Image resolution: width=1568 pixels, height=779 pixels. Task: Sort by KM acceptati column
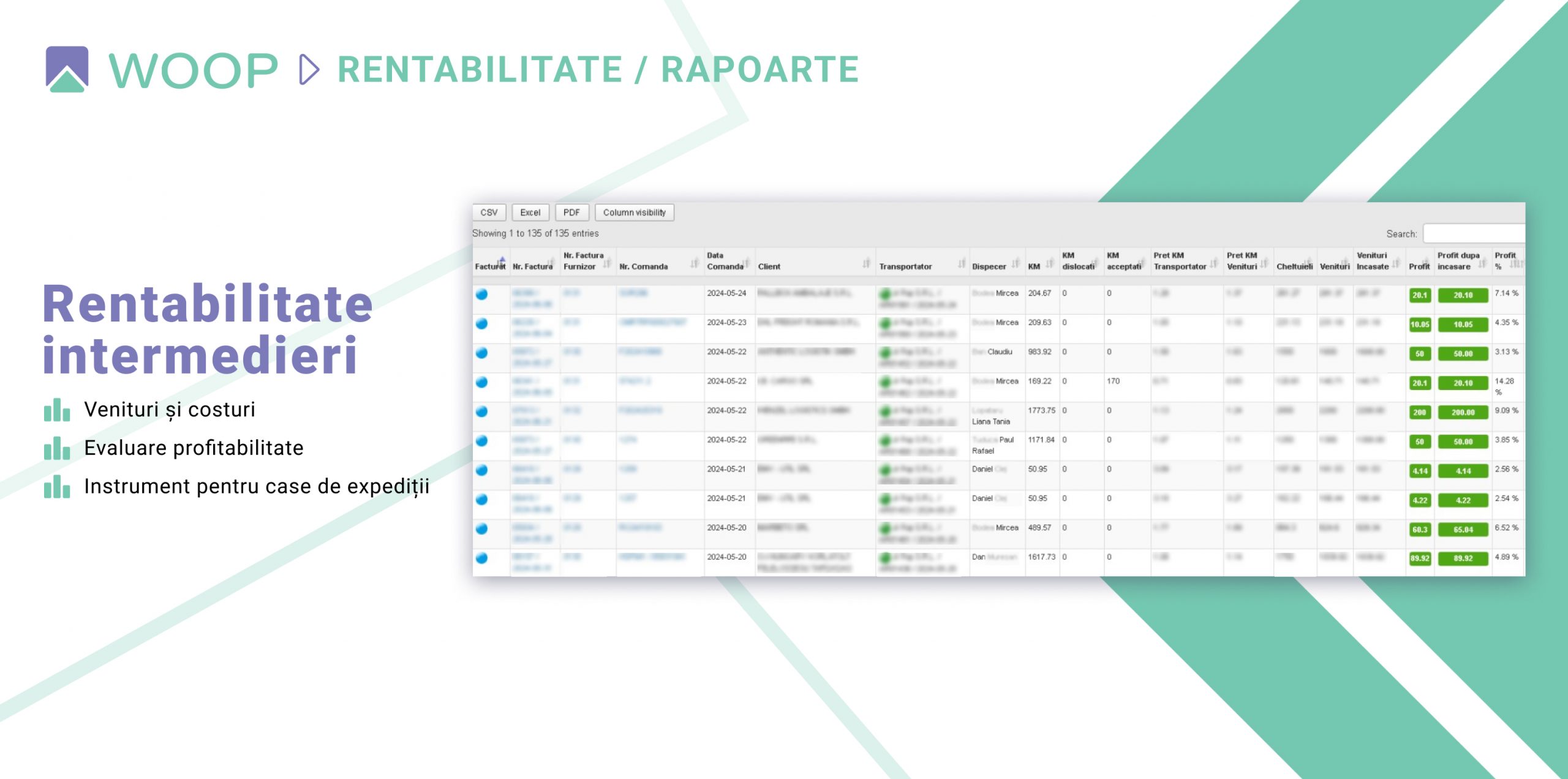coord(1126,262)
